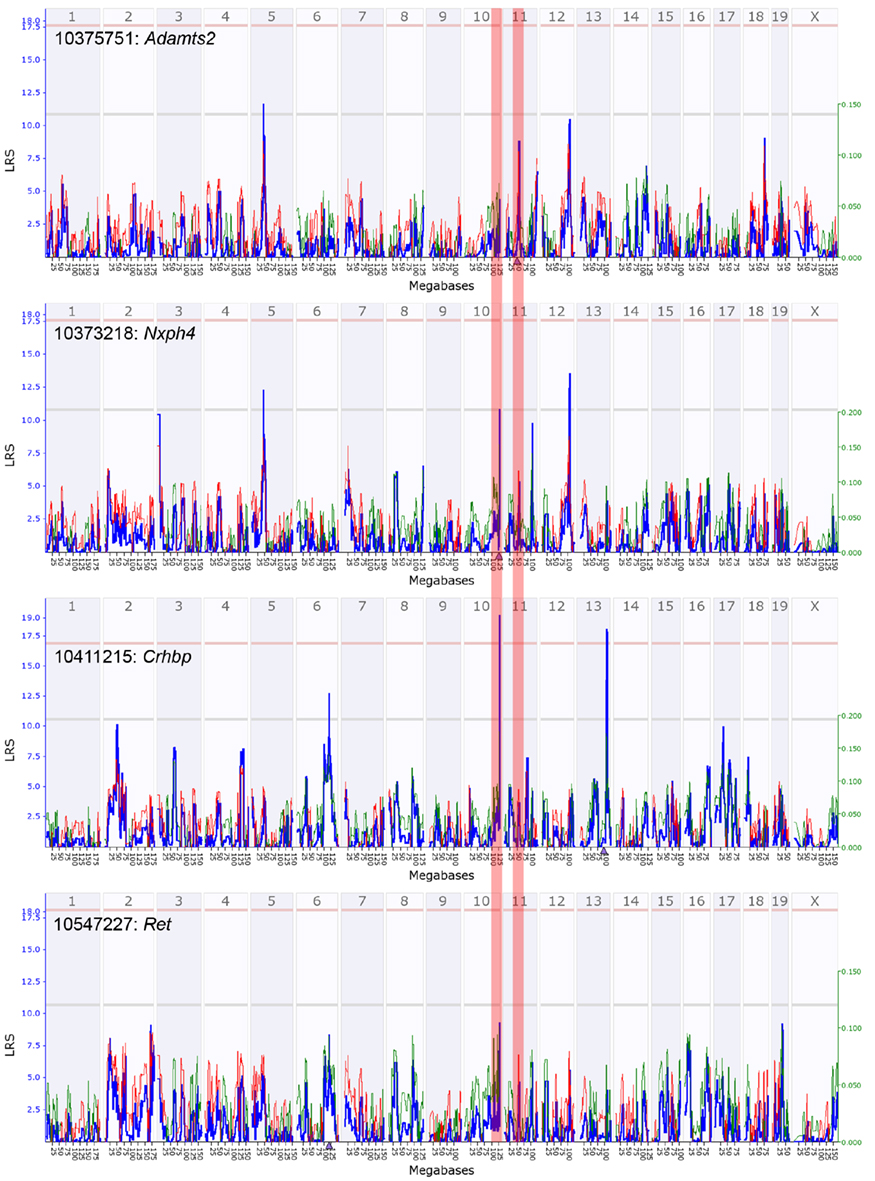Viewport: 875px width, 1181px height.
Task: Click the 0.150 green axis tick in Ret map
Action: point(852,972)
